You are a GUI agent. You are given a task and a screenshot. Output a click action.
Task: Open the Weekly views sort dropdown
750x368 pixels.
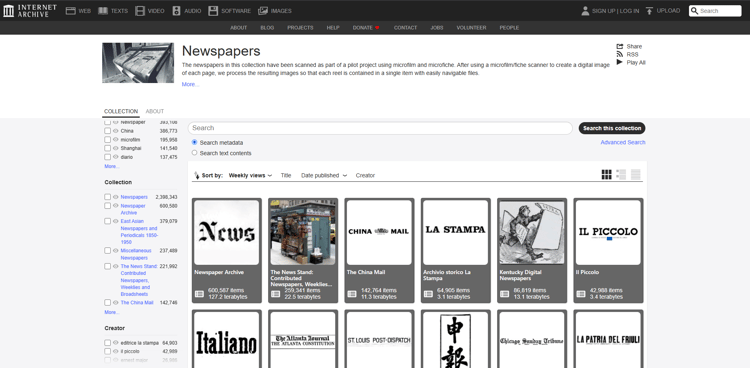coord(250,176)
